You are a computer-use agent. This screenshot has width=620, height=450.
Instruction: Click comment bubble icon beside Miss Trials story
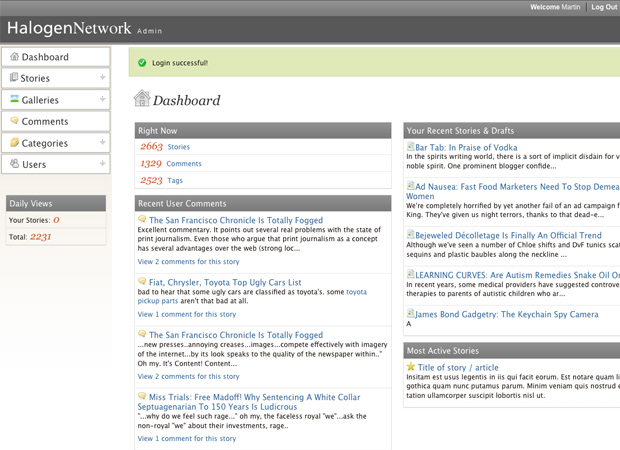(142, 395)
